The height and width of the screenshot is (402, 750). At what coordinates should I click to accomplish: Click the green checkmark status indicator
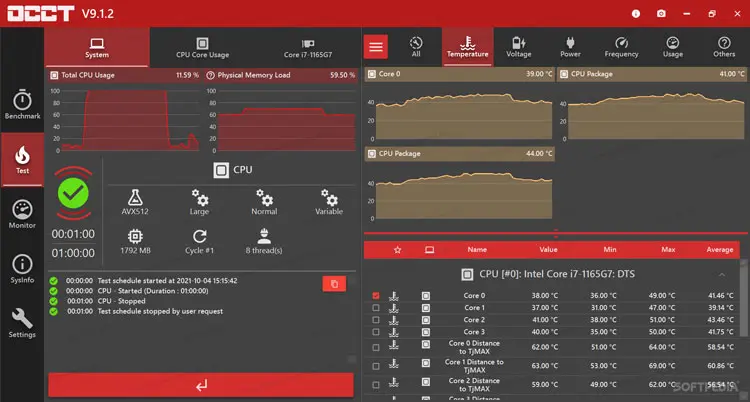73,193
